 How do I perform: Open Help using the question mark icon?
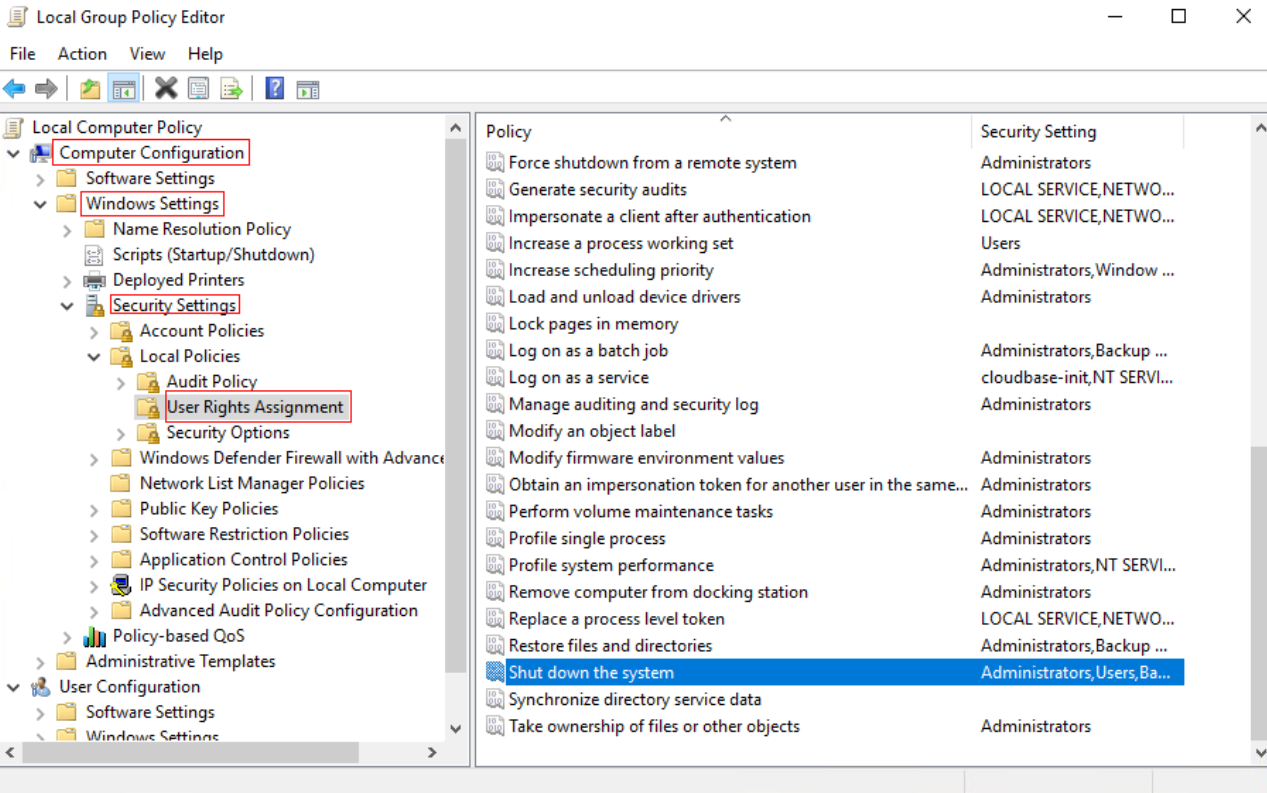274,89
